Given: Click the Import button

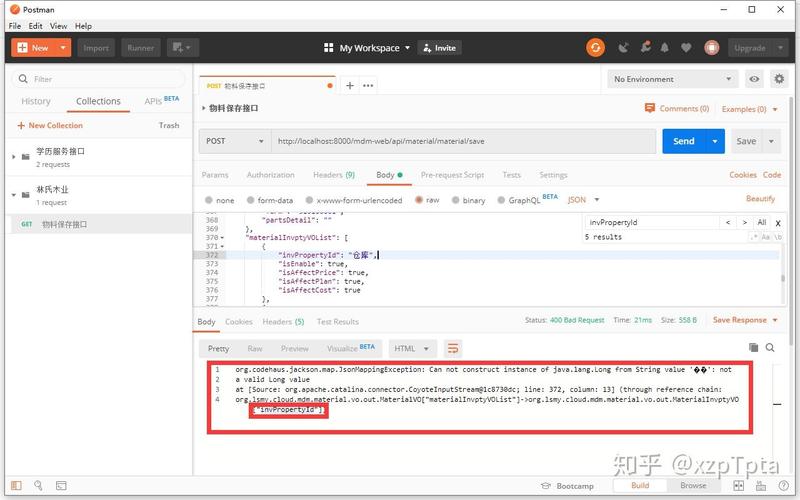Looking at the screenshot, I should pyautogui.click(x=96, y=48).
